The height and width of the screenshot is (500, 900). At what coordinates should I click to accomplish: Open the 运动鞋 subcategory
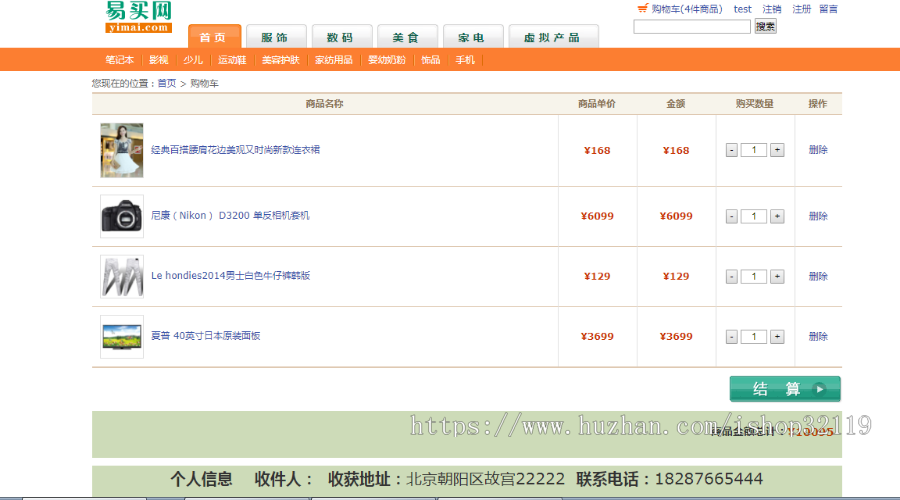pos(232,60)
